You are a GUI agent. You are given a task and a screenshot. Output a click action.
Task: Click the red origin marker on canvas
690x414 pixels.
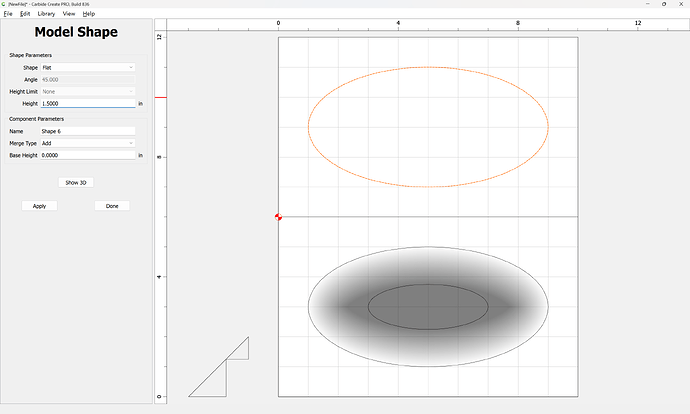(278, 217)
